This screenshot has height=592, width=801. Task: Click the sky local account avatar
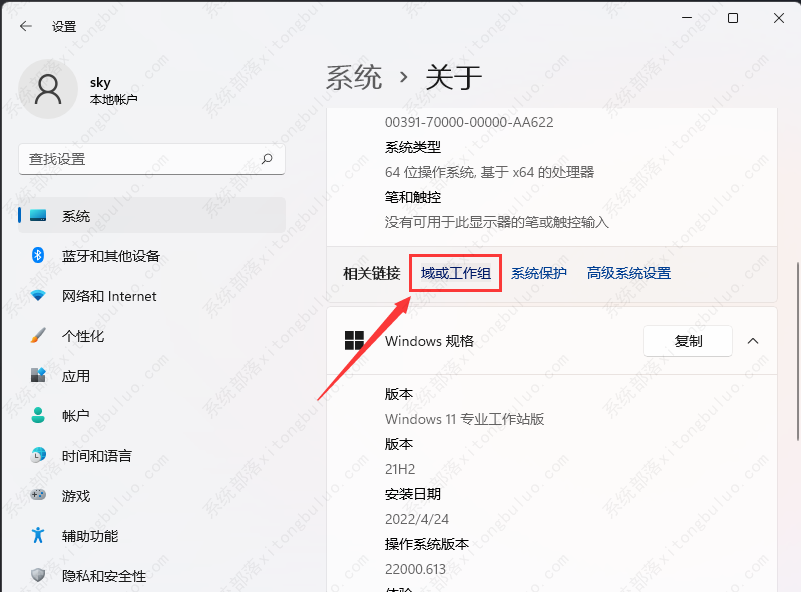[48, 89]
